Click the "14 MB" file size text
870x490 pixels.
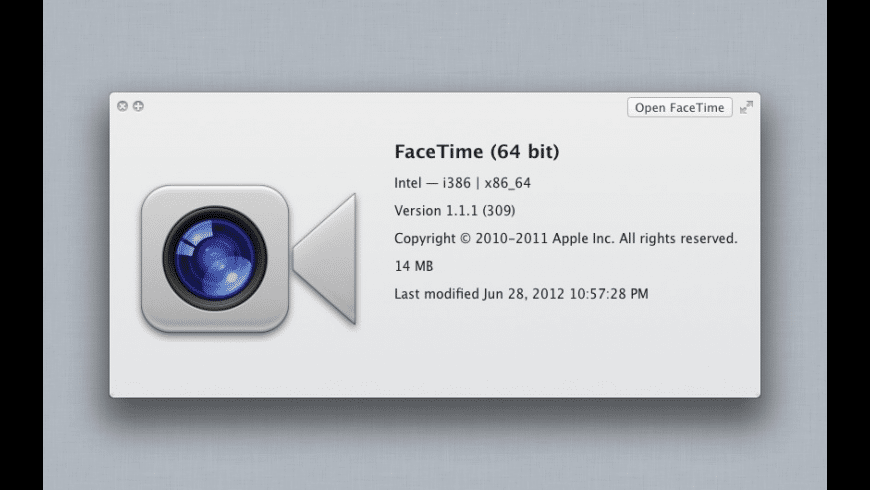pyautogui.click(x=415, y=267)
